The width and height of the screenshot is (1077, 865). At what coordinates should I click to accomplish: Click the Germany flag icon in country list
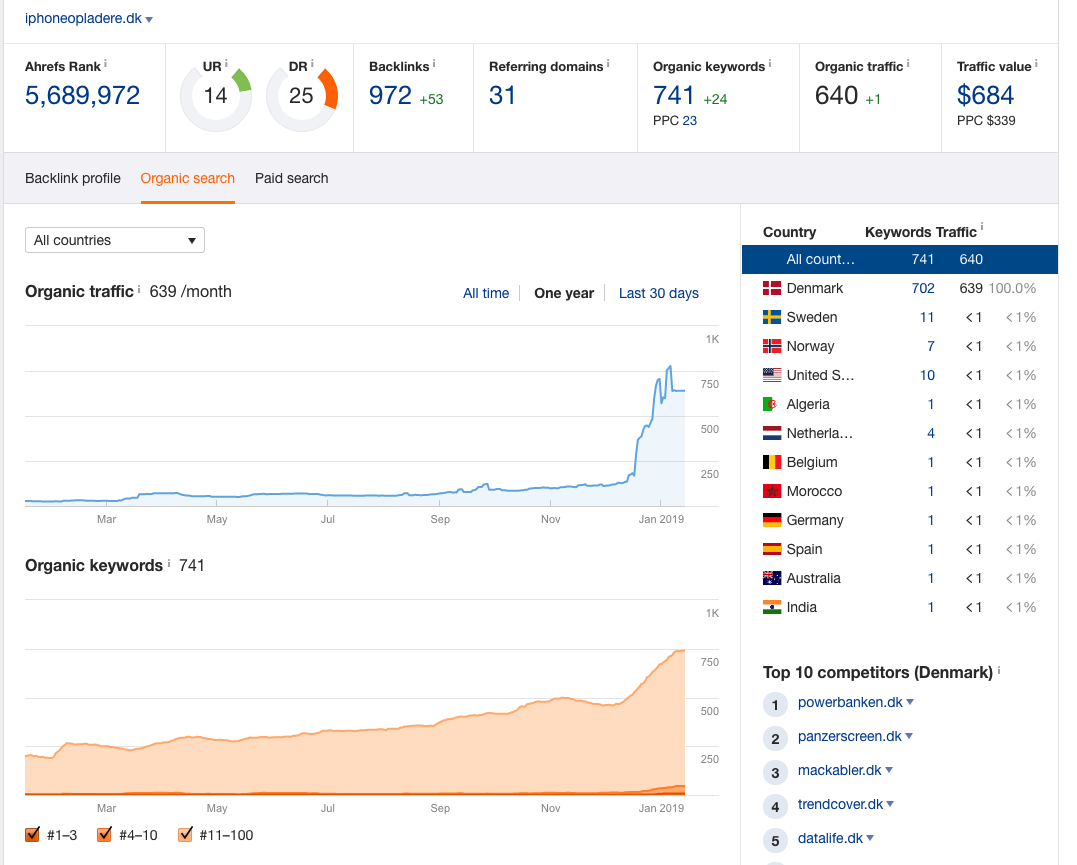point(771,520)
